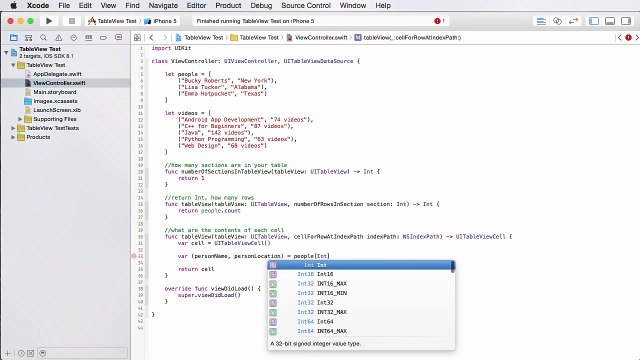Switch to Standard editor
The image size is (640, 360).
pyautogui.click(x=541, y=21)
